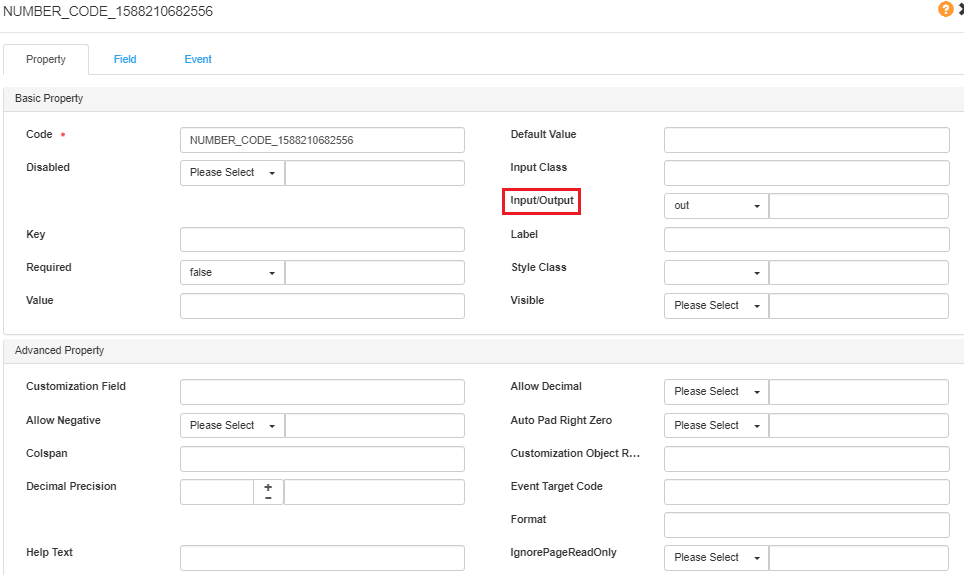
Task: Switch to the Field tab
Action: tap(125, 59)
